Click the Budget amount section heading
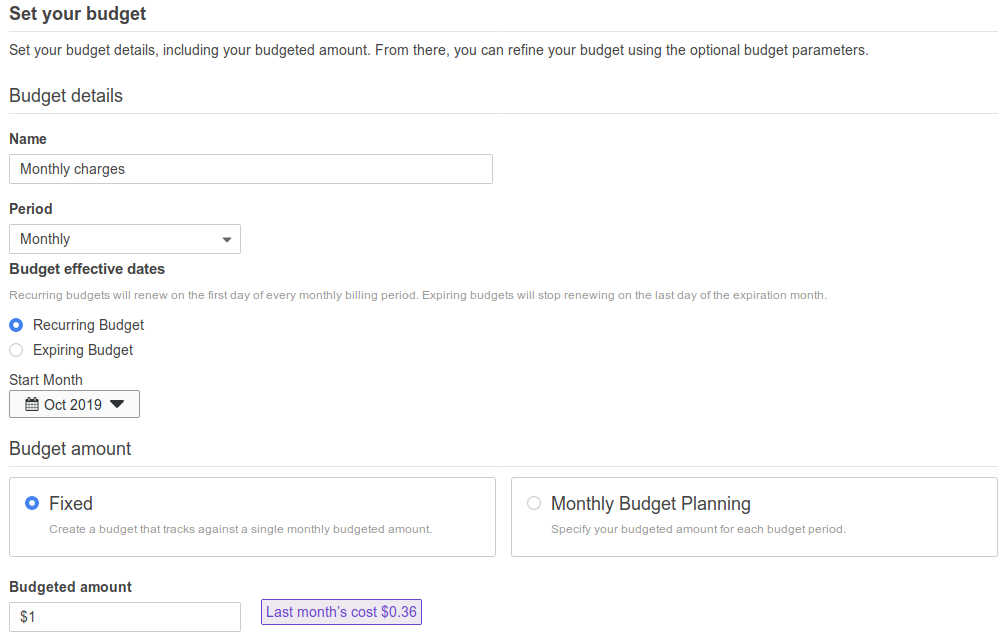This screenshot has width=1004, height=644. 70,449
